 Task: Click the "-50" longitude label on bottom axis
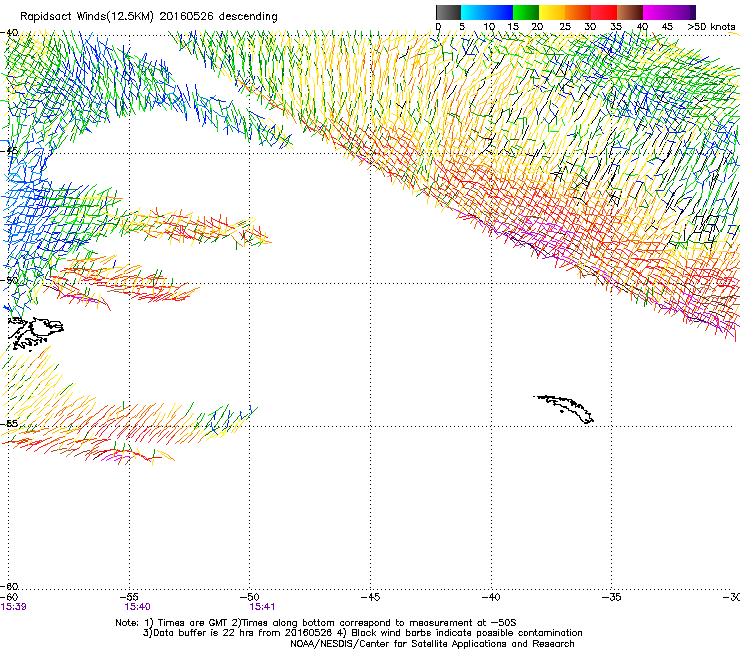250,598
